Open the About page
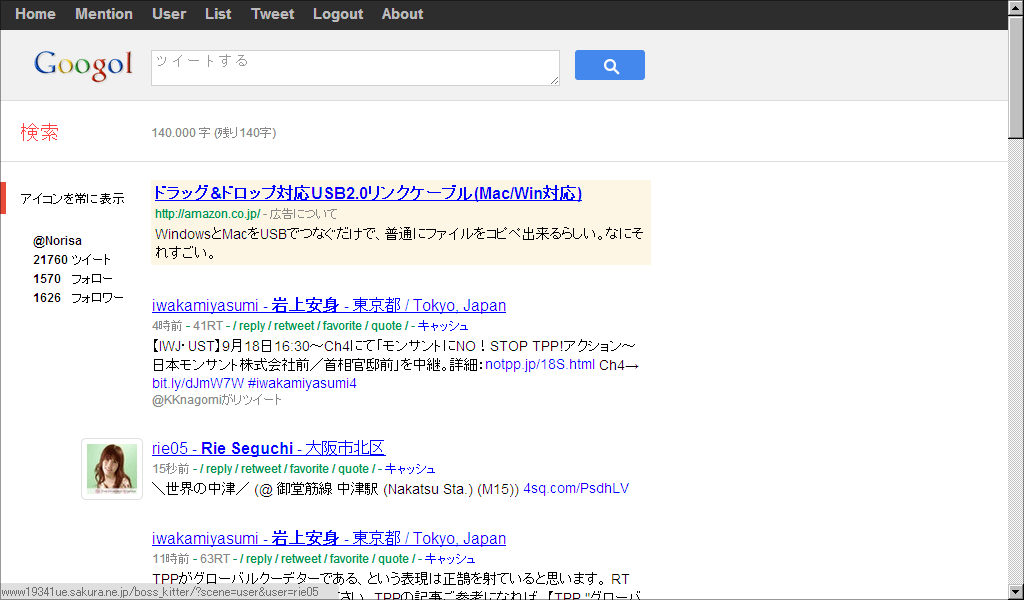 pyautogui.click(x=402, y=14)
